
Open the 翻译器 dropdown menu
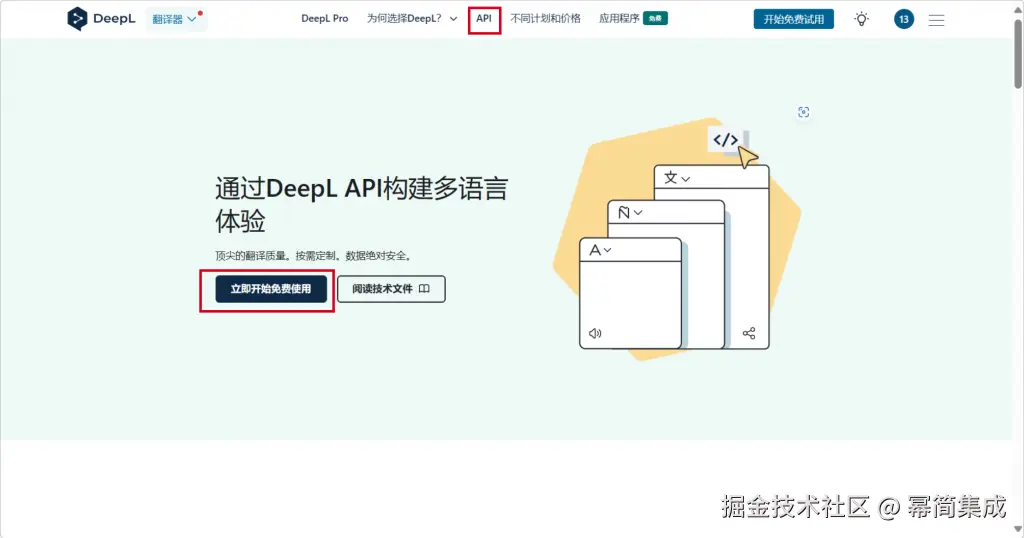click(174, 19)
